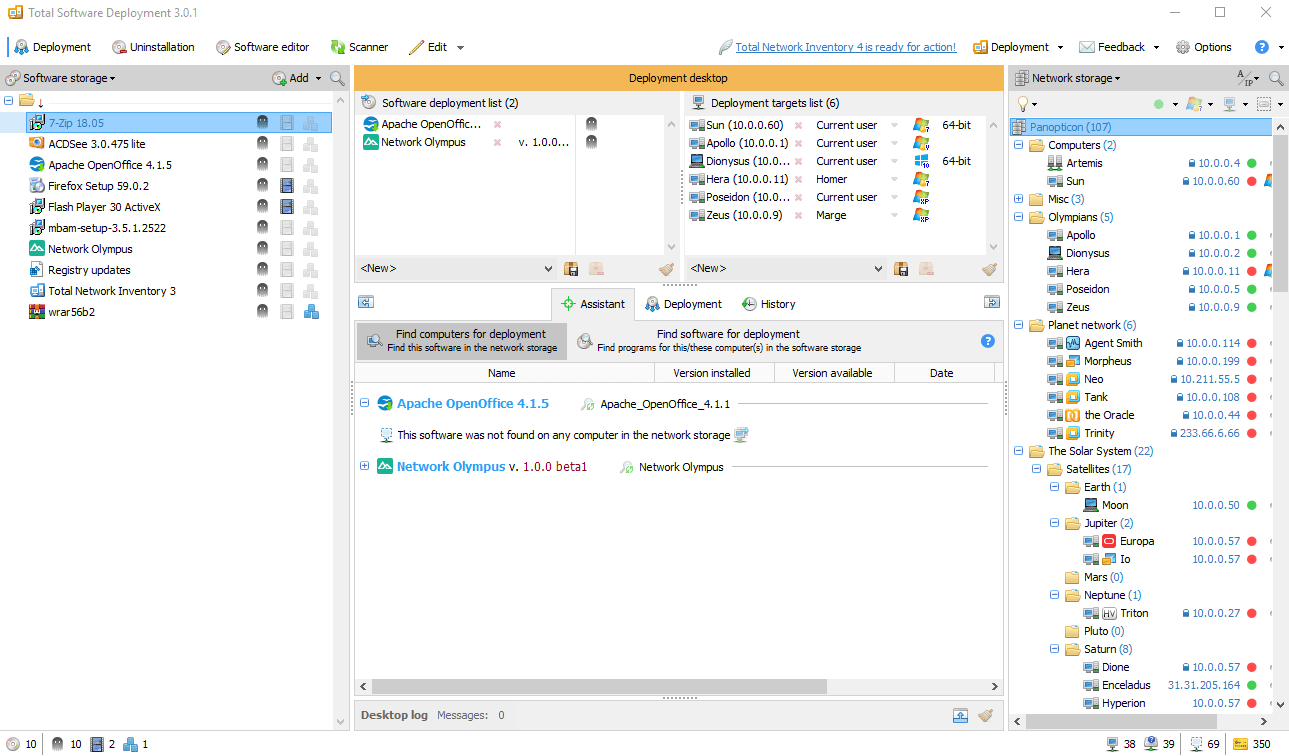Image resolution: width=1289 pixels, height=756 pixels.
Task: Clear the deployment targets list with the broom
Action: click(990, 268)
